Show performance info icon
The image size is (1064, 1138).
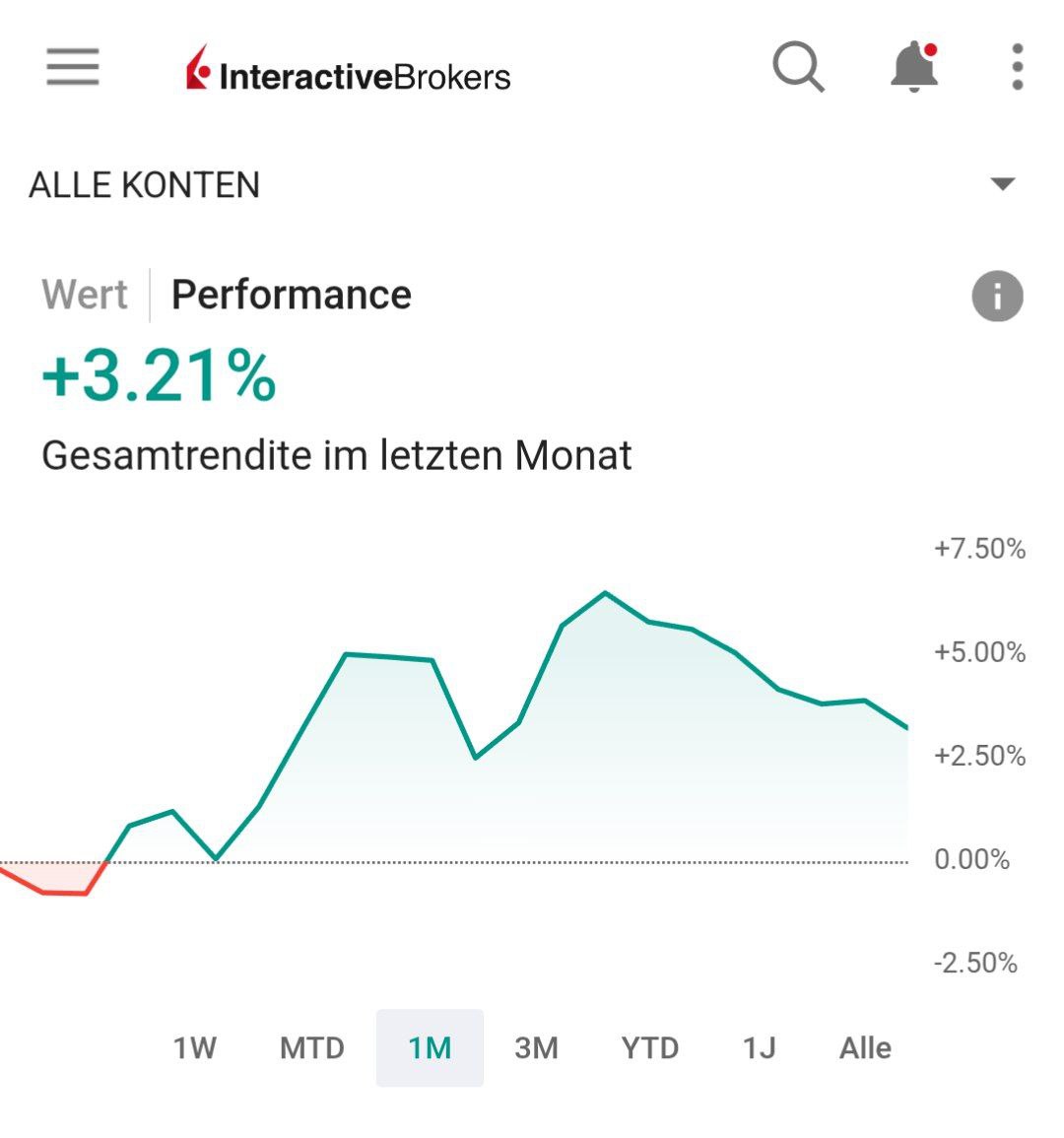tap(997, 296)
